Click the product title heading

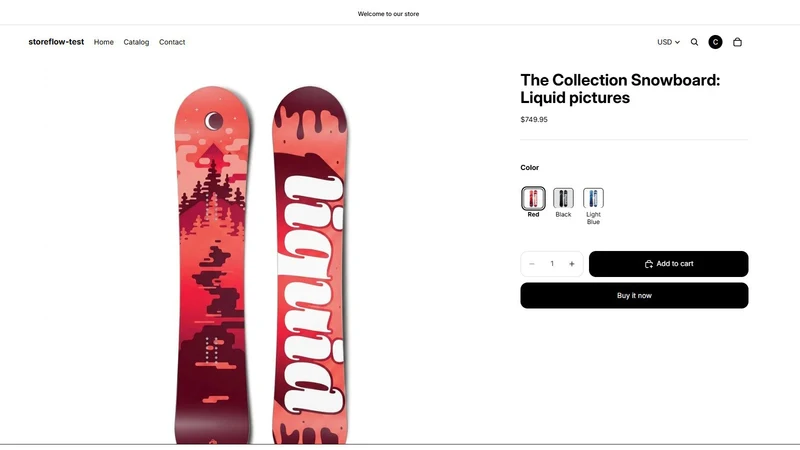point(620,89)
